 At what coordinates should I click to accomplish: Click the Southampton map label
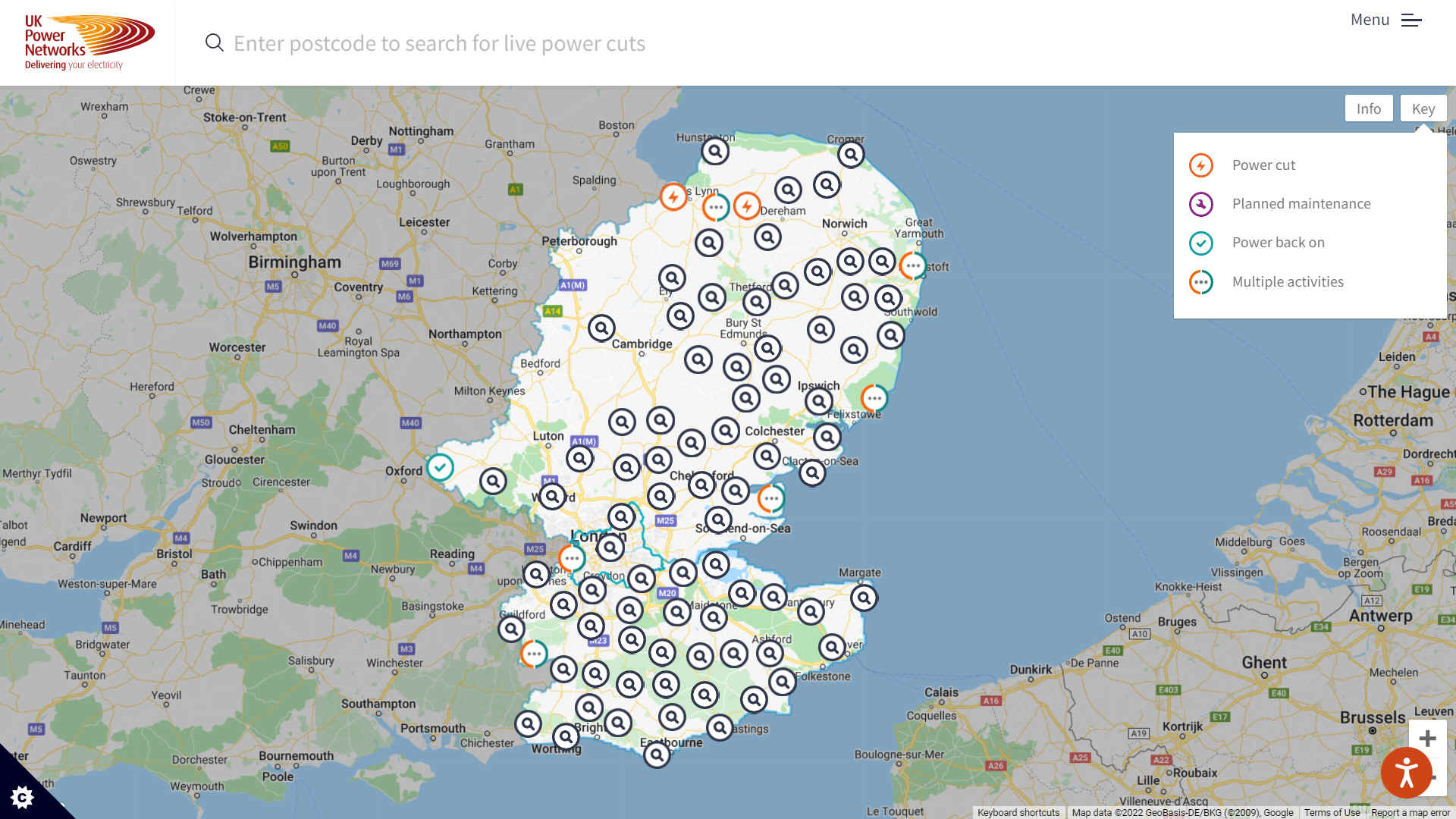click(x=378, y=704)
